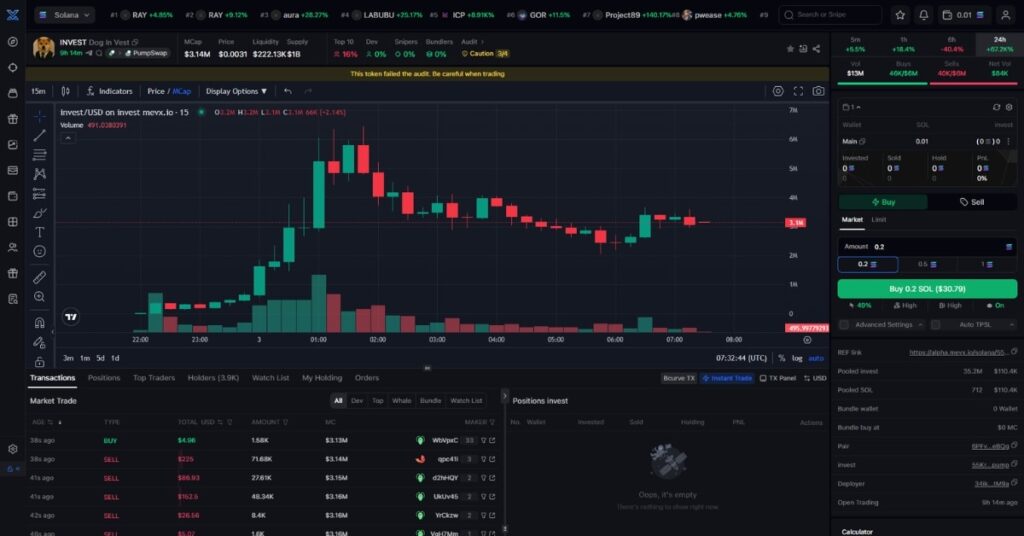Open the left sidebar settings gear
1024x536 pixels.
12,449
